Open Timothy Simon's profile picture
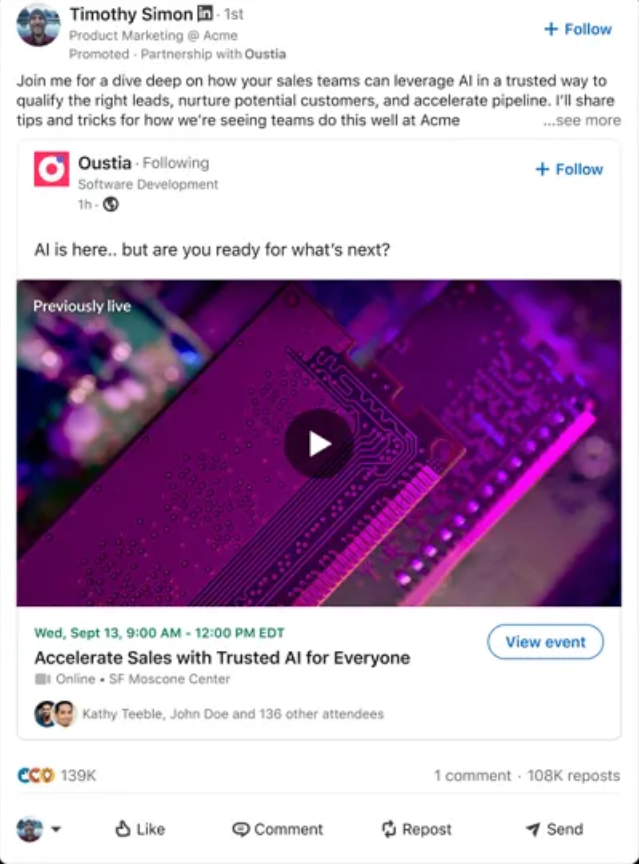 (38, 25)
